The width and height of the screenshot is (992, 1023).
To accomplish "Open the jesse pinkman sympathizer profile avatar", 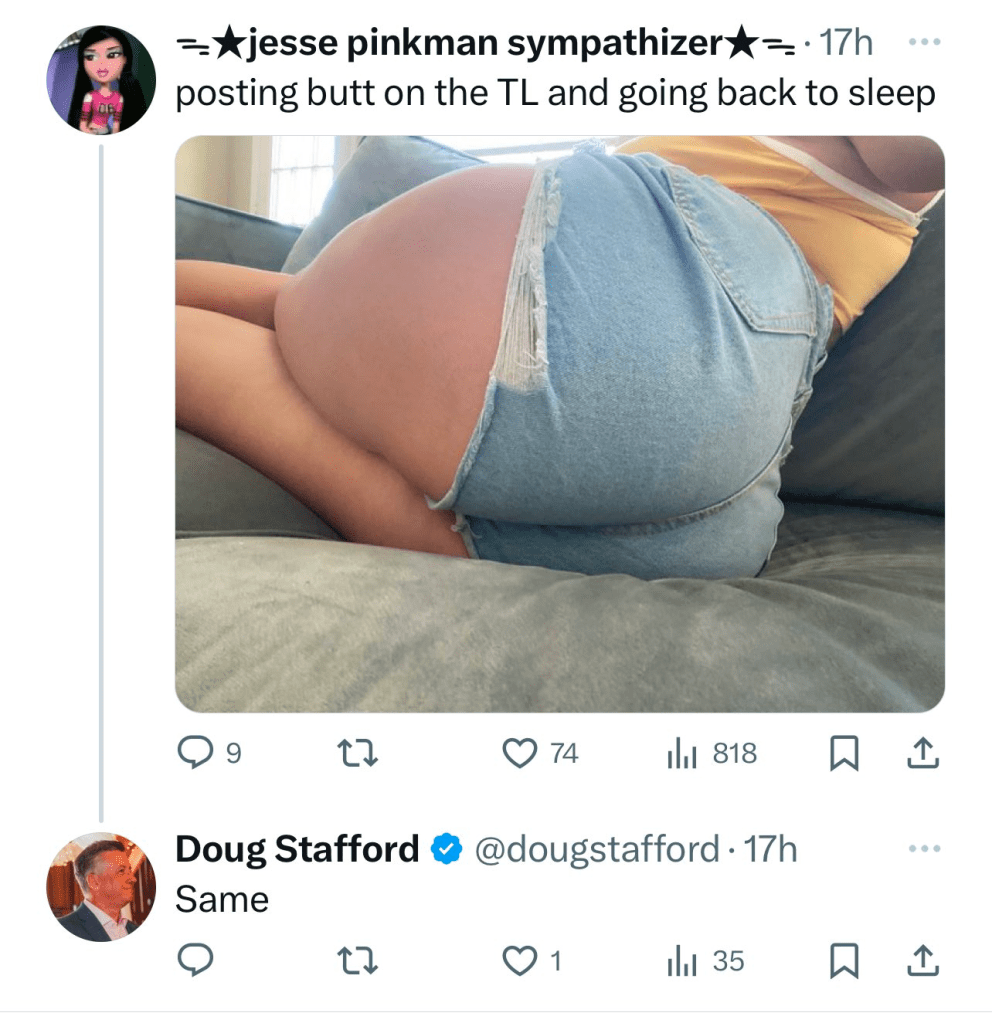I will coord(102,80).
